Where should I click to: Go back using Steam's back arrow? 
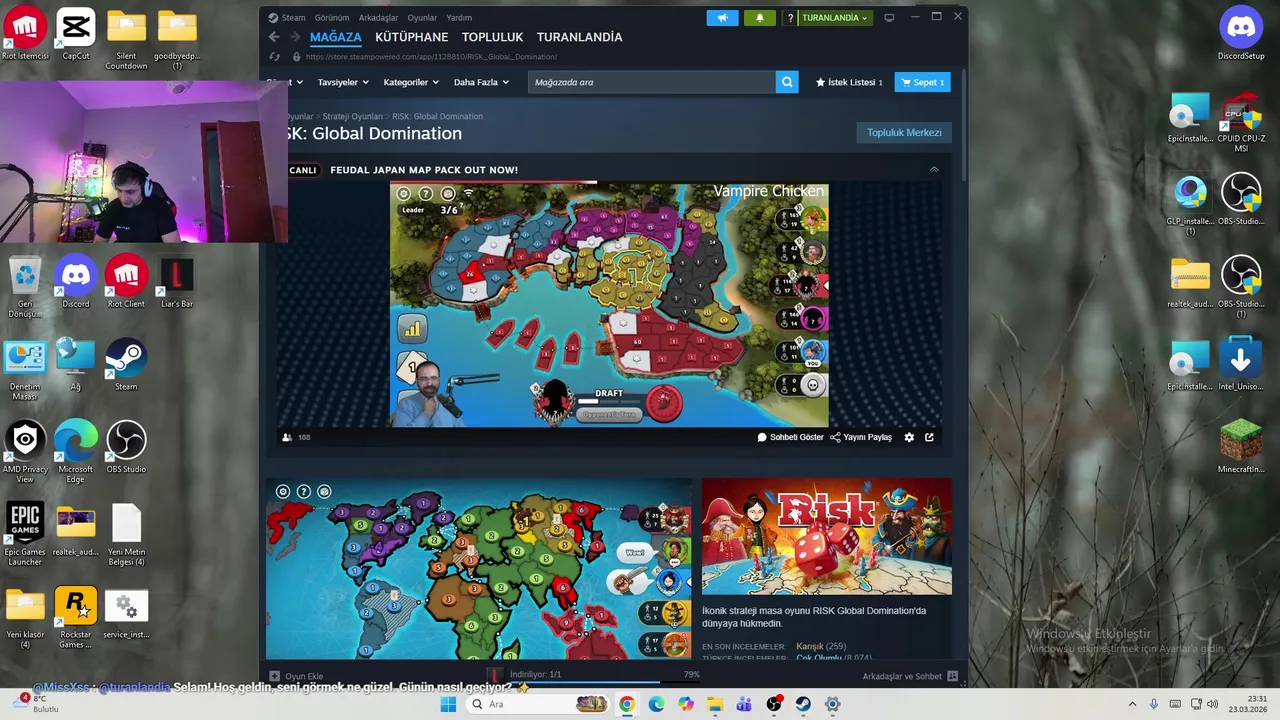click(274, 37)
